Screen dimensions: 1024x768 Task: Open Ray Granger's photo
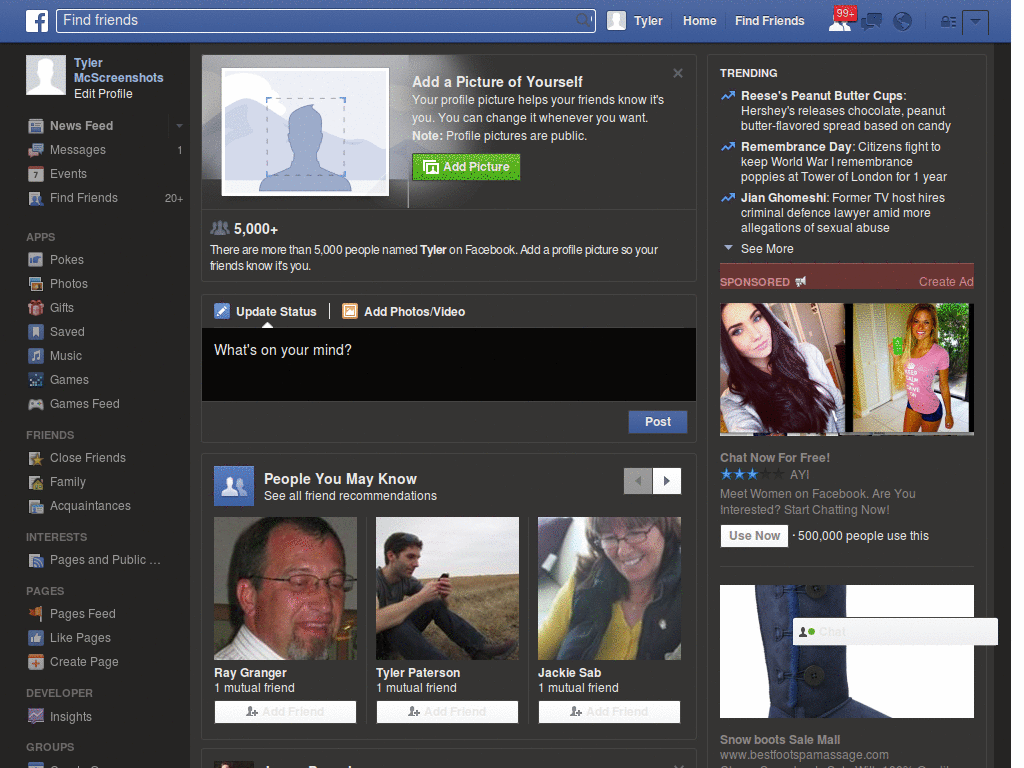click(285, 588)
